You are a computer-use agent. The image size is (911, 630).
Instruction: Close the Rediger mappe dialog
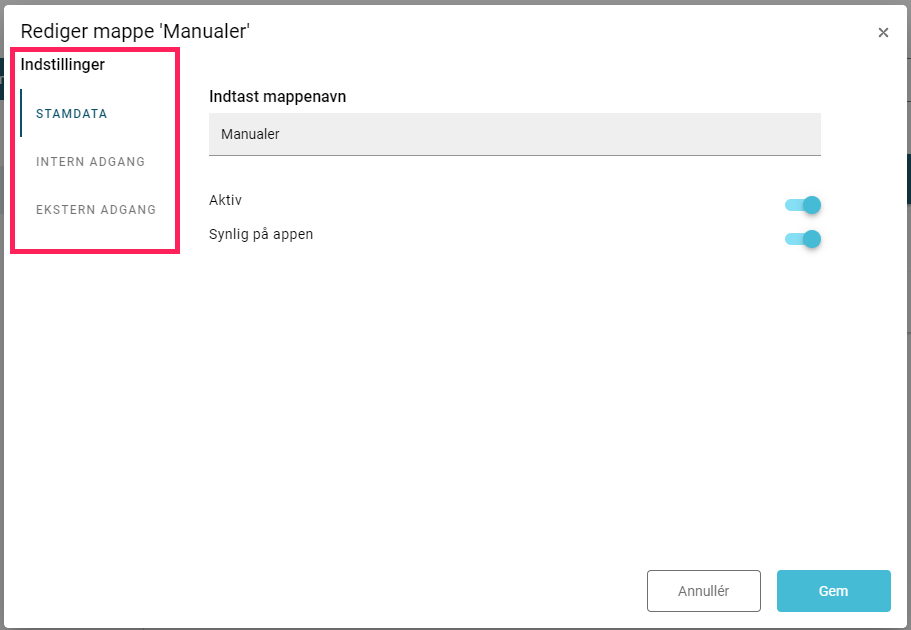pyautogui.click(x=883, y=33)
